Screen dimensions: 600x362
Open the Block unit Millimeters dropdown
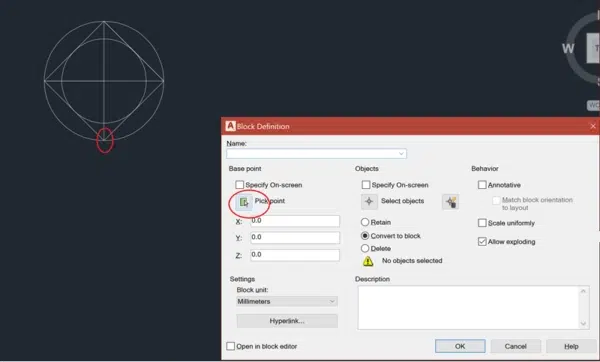coord(287,302)
